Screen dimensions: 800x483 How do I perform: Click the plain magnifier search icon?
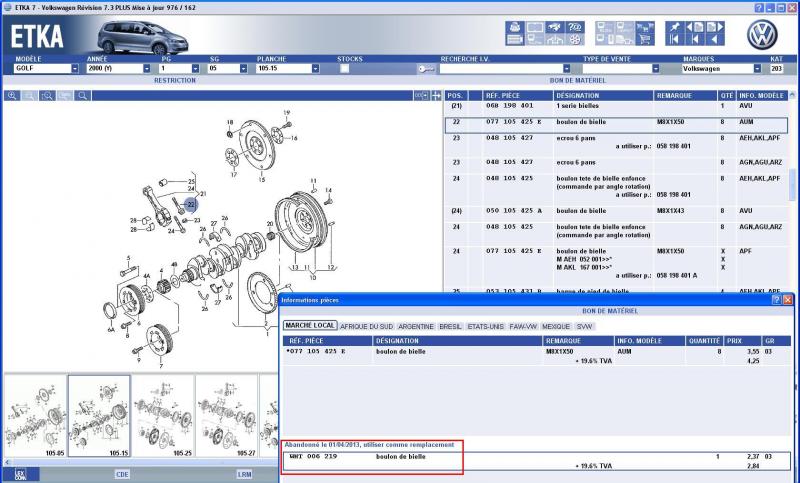[82, 95]
